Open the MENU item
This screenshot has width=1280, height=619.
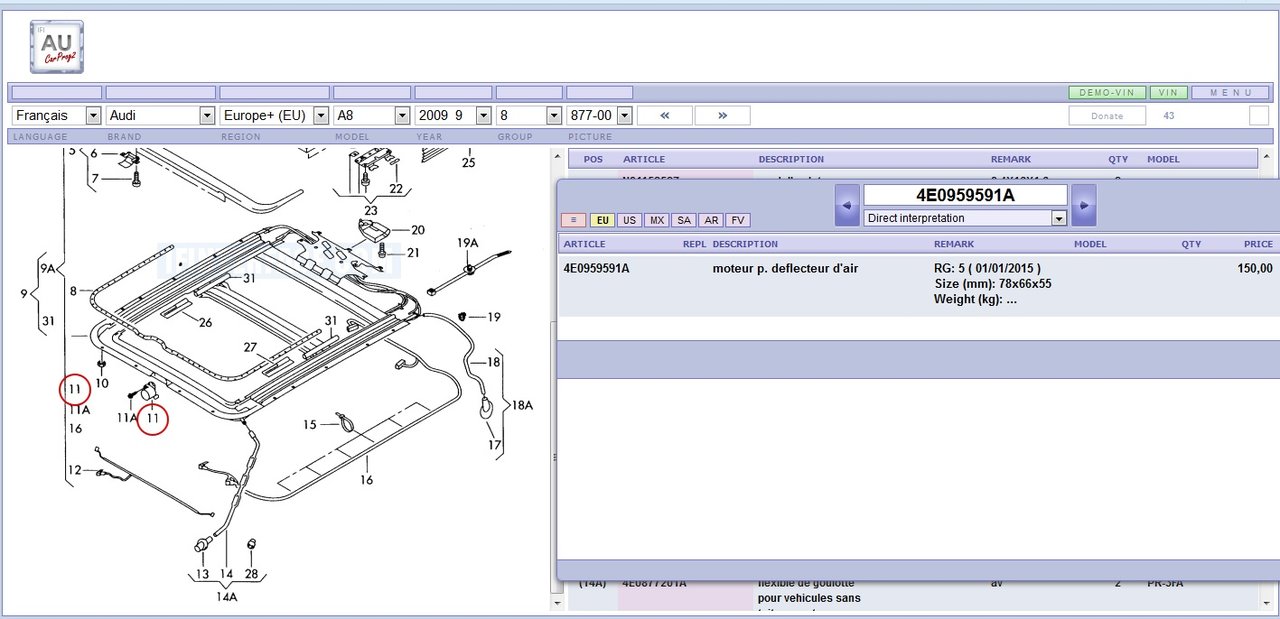(1230, 92)
